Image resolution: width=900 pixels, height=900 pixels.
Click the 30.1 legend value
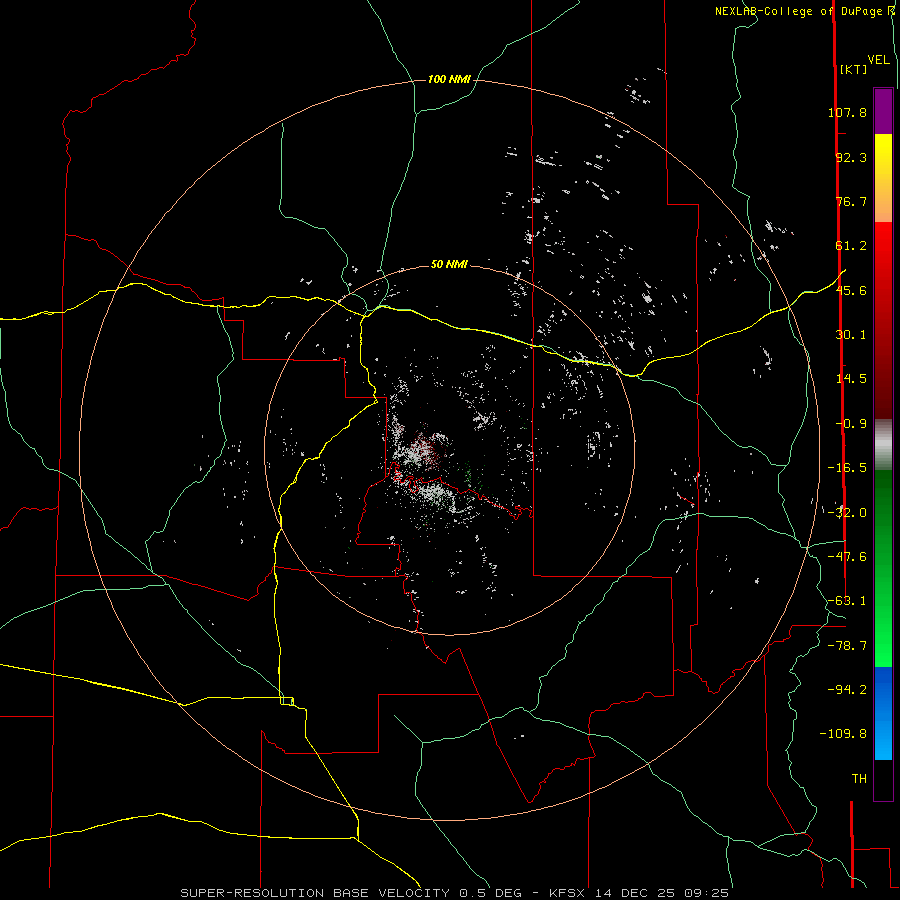851,335
